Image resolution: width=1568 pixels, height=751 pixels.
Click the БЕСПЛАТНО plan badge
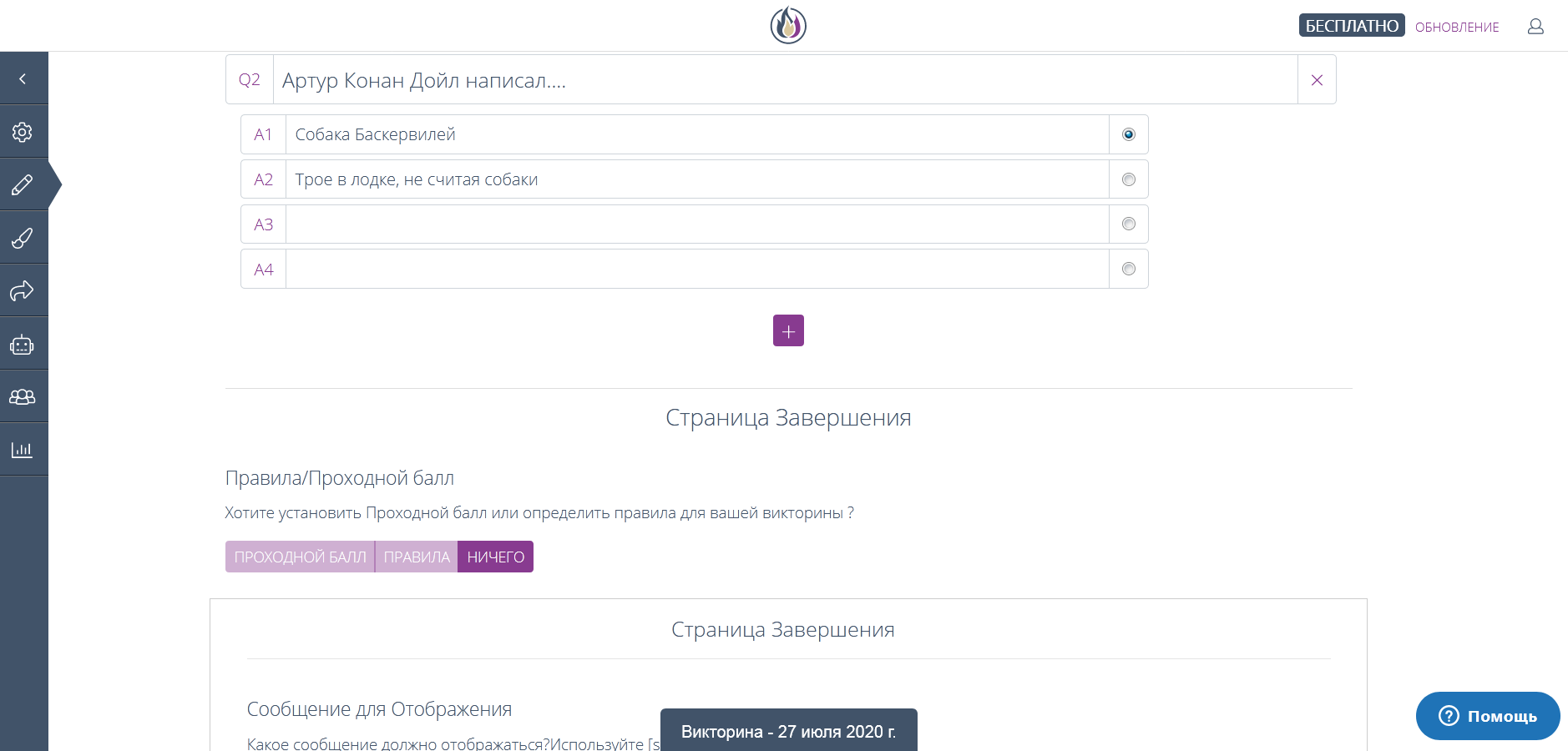pos(1352,26)
